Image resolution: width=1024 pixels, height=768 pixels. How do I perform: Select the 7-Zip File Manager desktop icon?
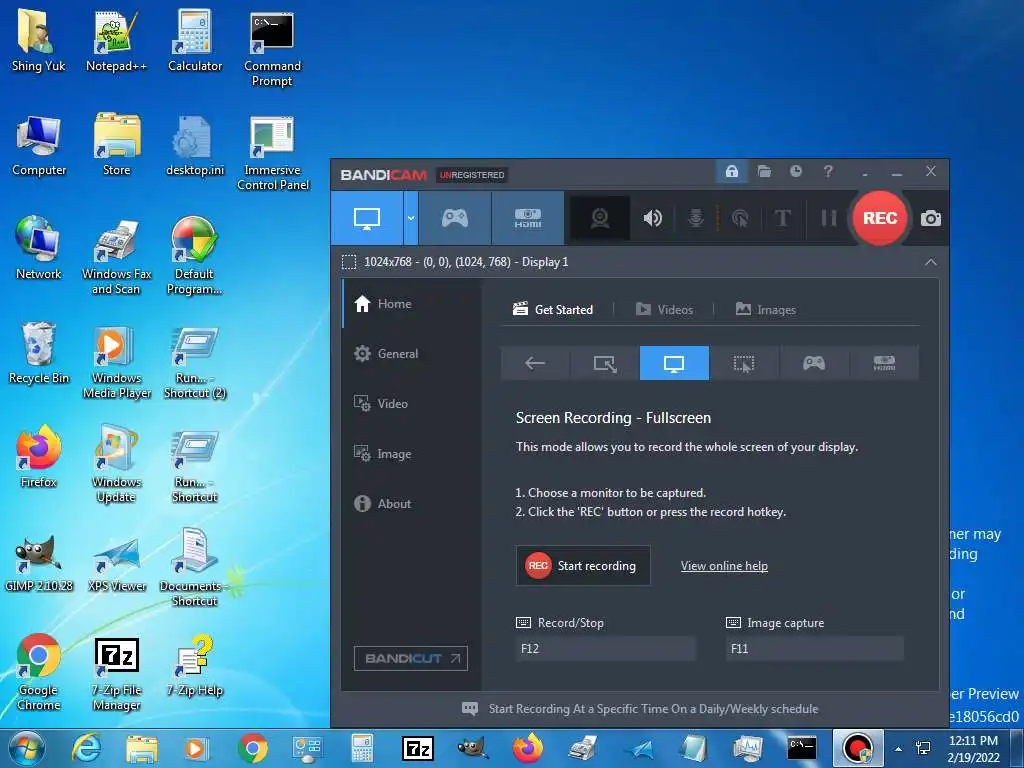pyautogui.click(x=116, y=673)
